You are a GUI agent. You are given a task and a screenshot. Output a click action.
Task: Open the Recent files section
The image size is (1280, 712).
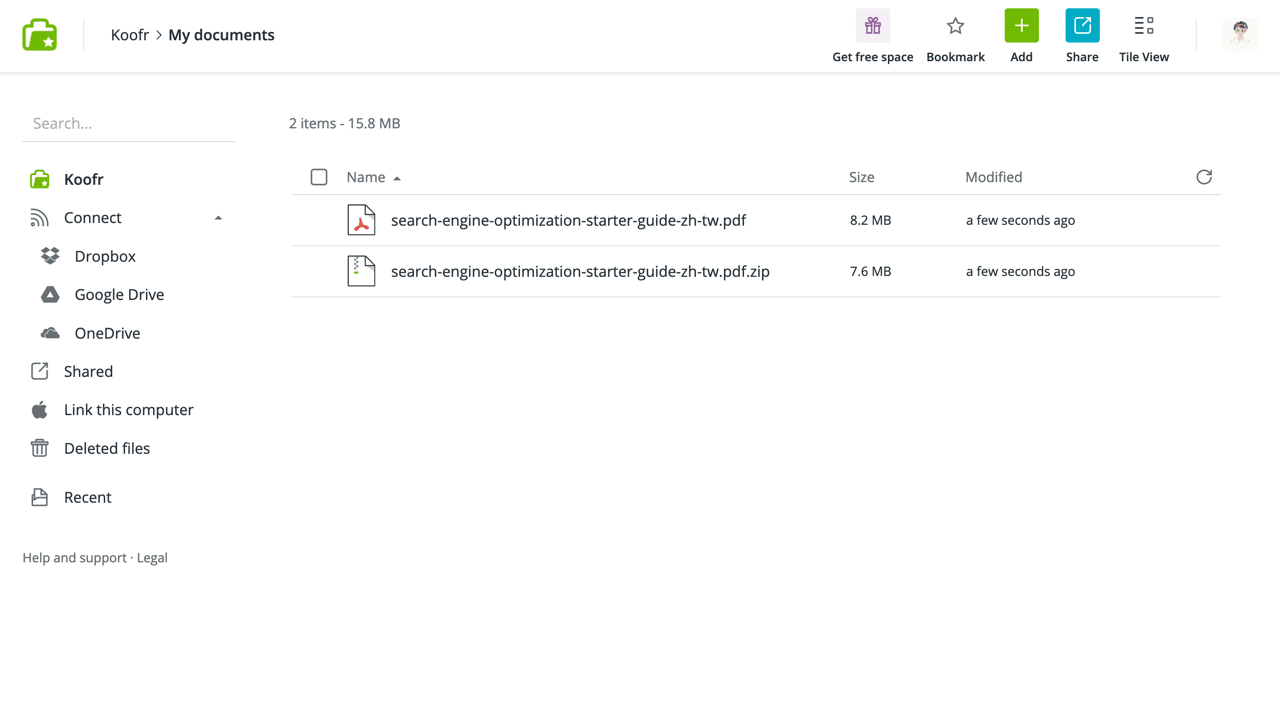[87, 497]
